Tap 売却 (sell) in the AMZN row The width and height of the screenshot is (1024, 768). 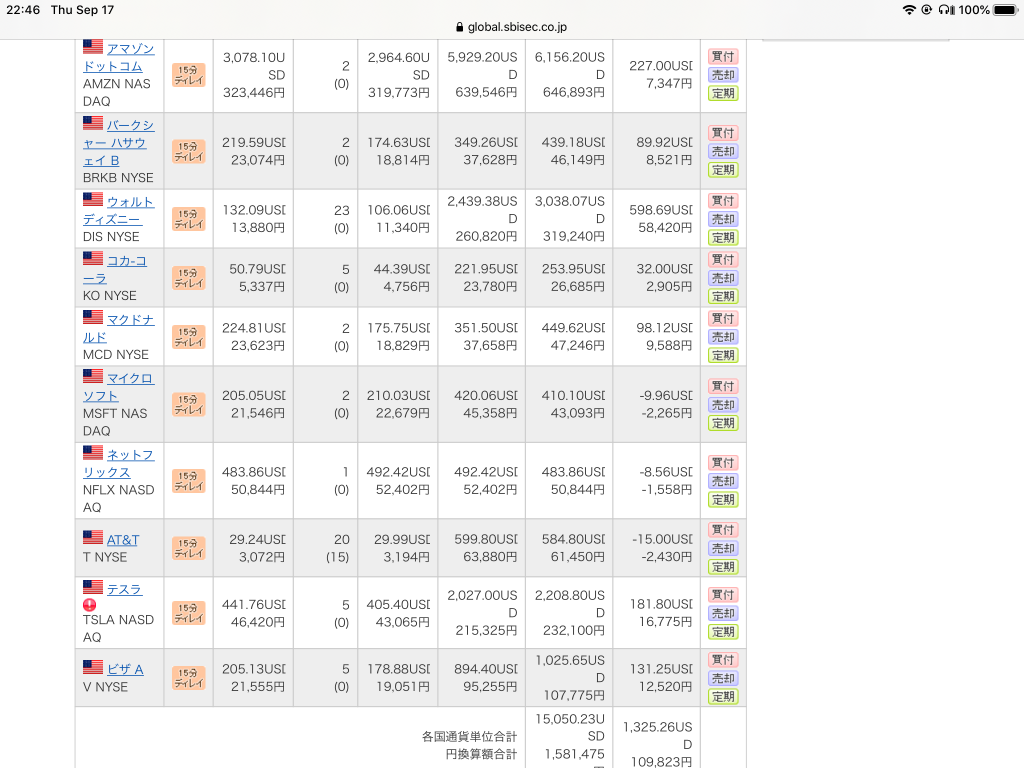[x=723, y=75]
